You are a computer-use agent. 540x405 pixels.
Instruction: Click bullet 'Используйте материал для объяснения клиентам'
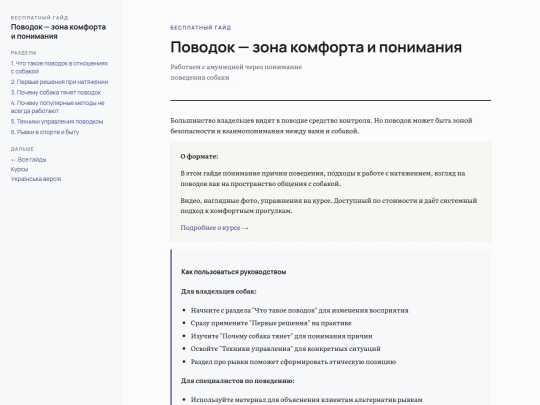pyautogui.click(x=307, y=400)
